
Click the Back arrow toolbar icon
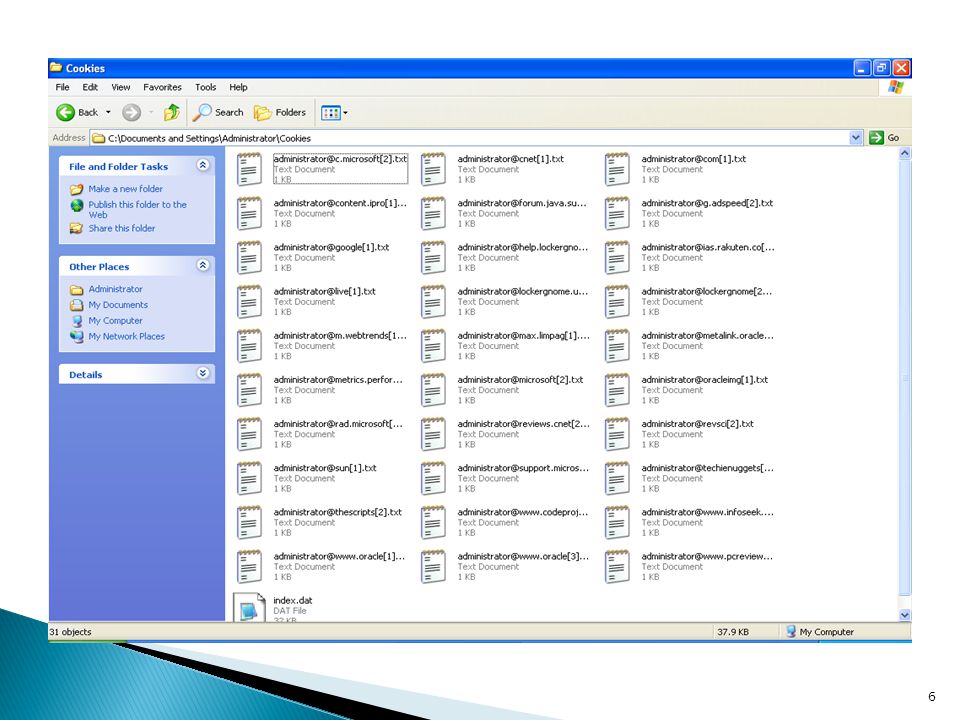point(66,113)
